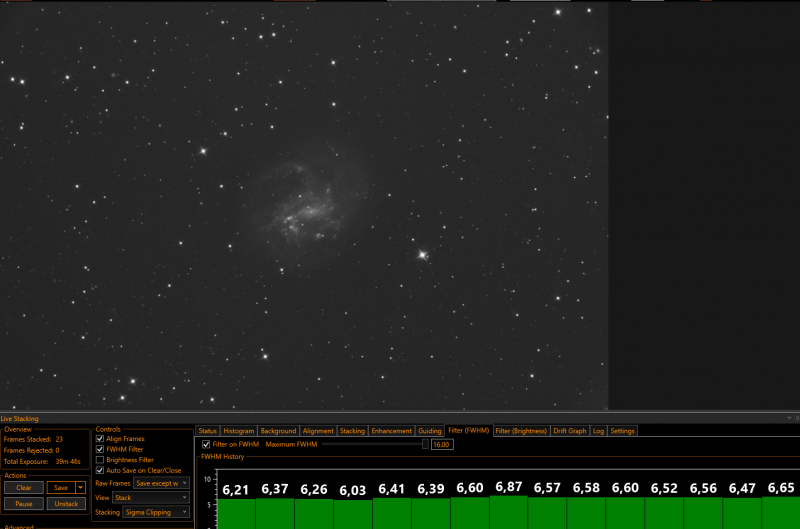Open the Raw Frames dropdown

161,483
